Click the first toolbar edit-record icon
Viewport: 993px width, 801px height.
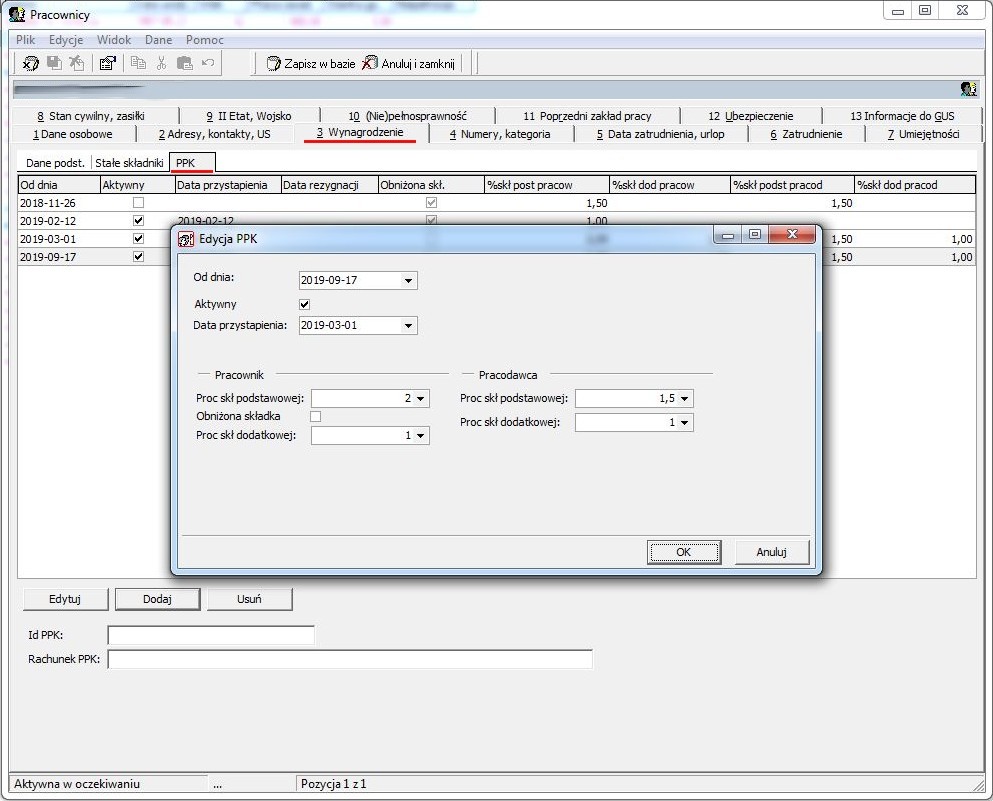pyautogui.click(x=30, y=63)
